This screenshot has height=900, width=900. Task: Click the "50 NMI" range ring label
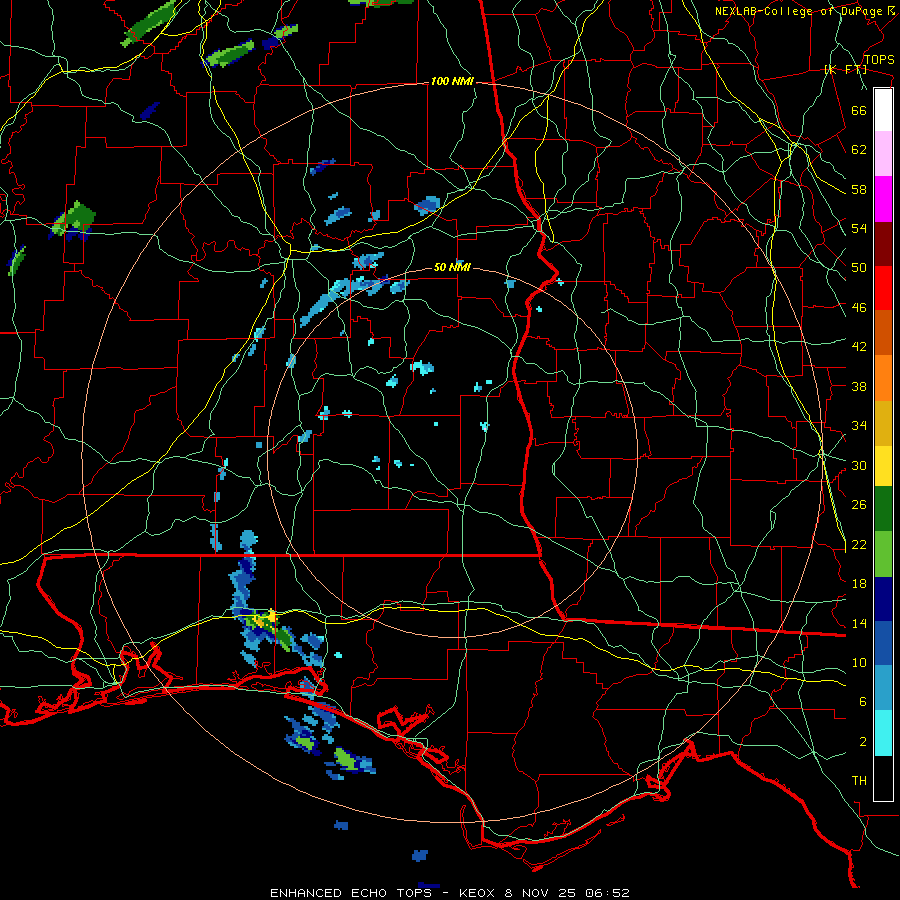tap(452, 267)
